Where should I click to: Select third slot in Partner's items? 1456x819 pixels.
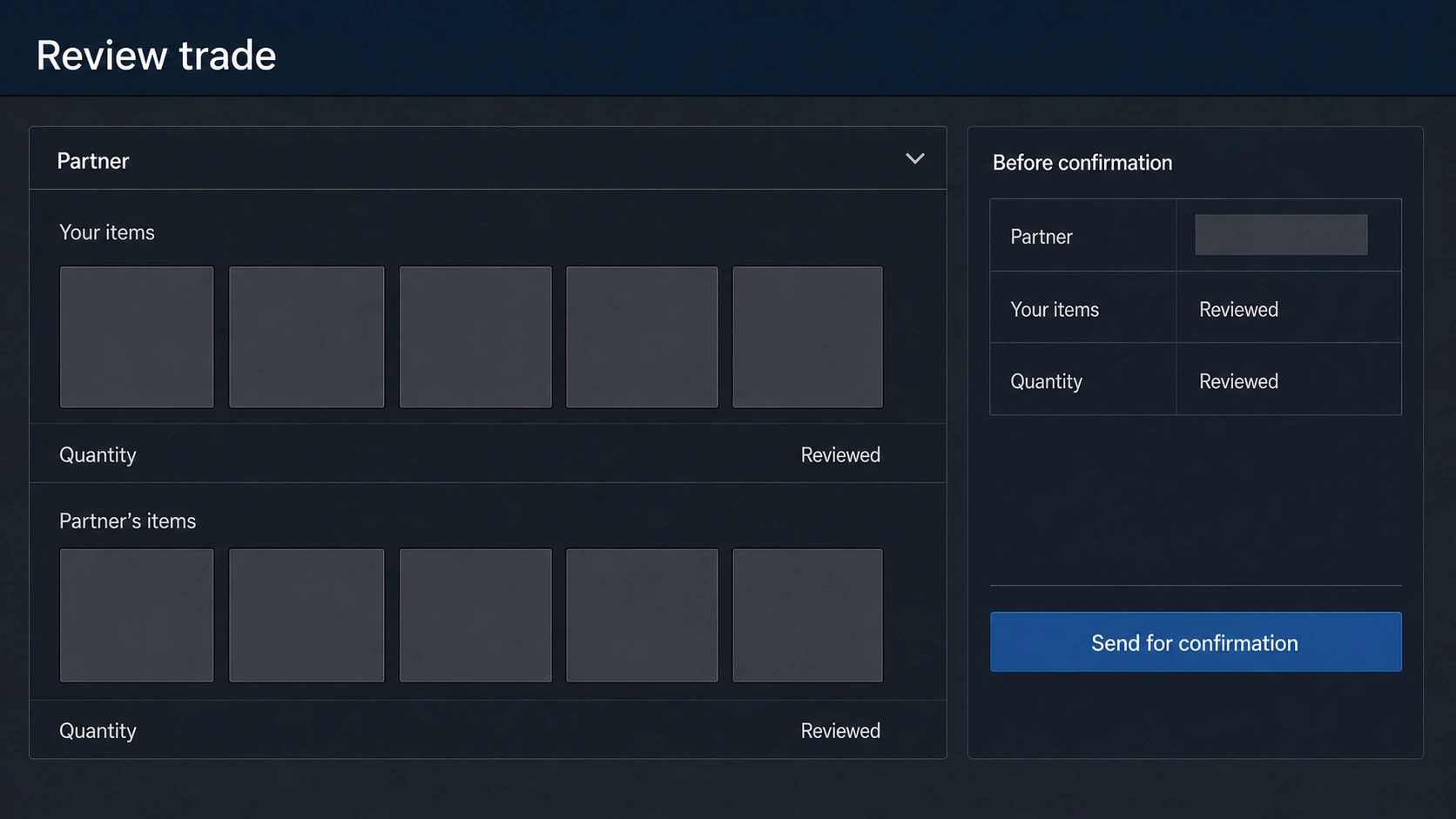click(x=475, y=615)
